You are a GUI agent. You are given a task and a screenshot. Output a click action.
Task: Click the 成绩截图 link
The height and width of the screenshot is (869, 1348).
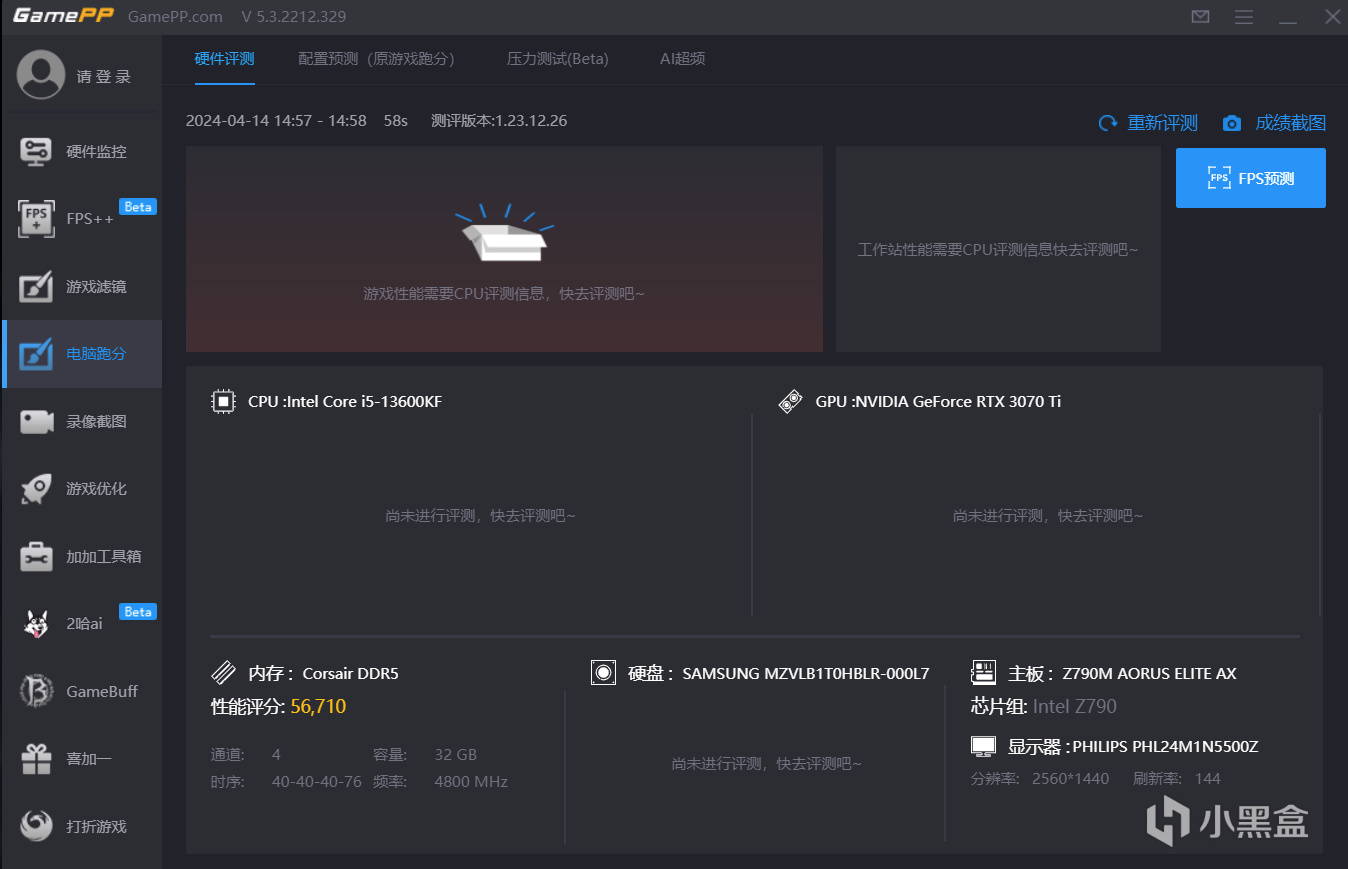(1291, 123)
